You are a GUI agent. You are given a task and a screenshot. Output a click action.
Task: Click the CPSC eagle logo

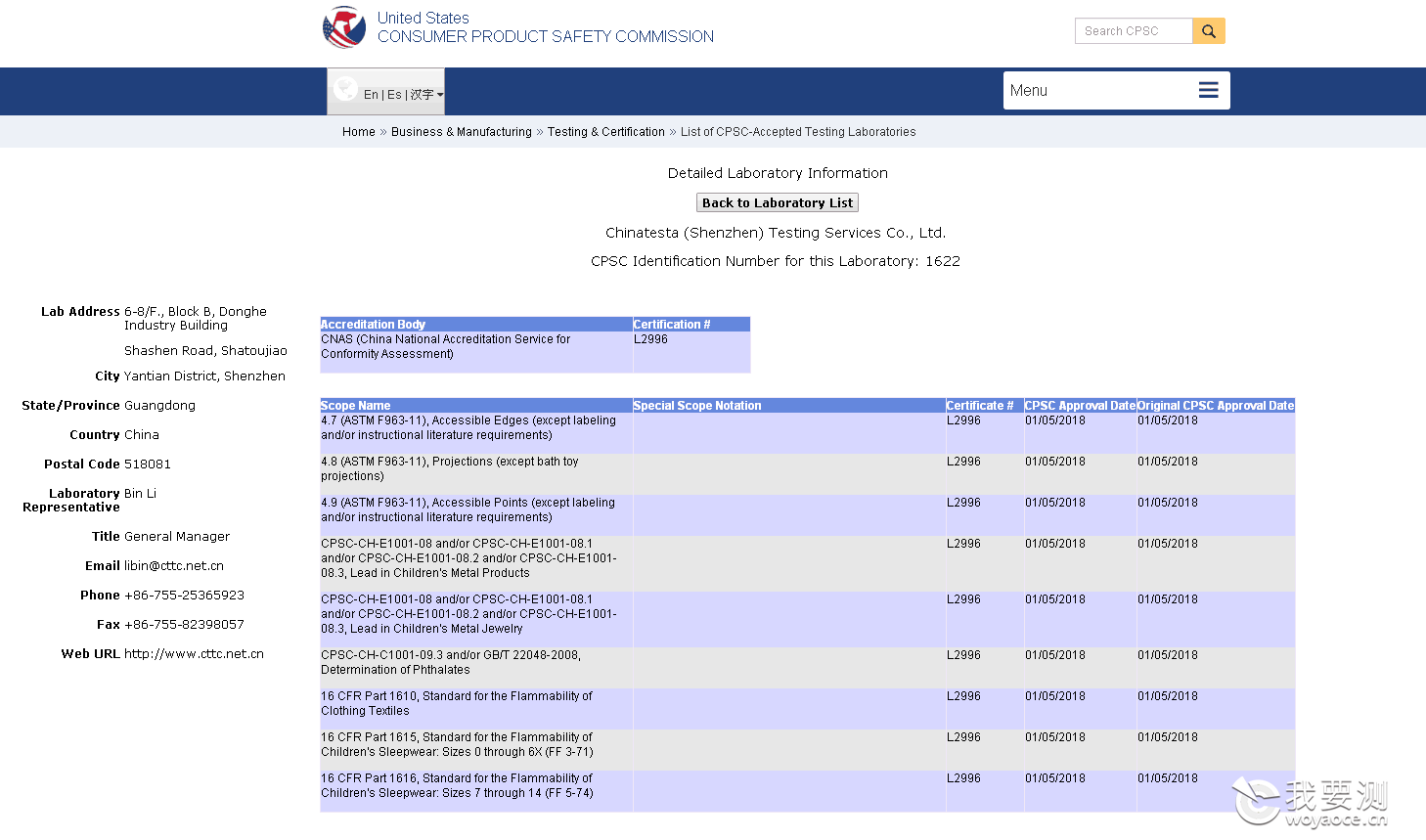point(344,27)
